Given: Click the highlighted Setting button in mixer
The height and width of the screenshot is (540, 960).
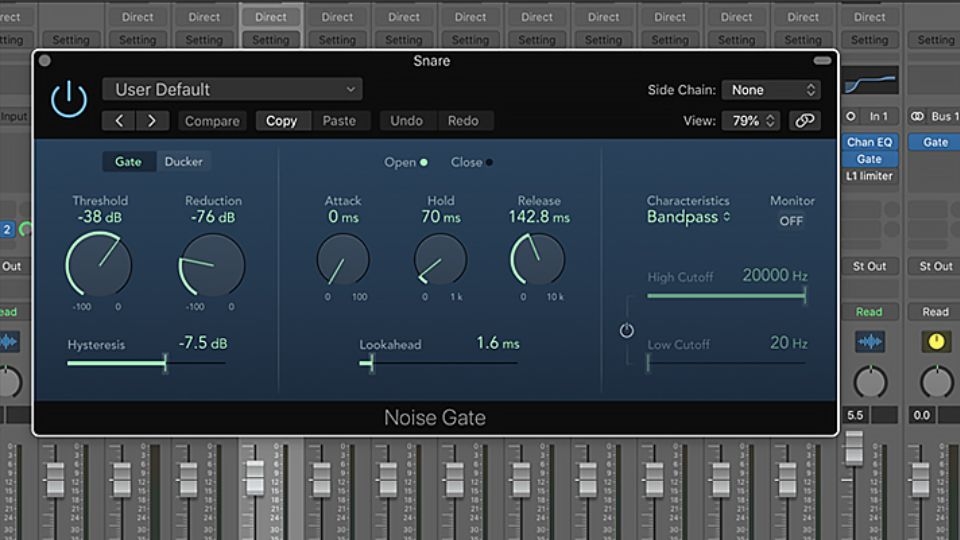Looking at the screenshot, I should pyautogui.click(x=271, y=40).
